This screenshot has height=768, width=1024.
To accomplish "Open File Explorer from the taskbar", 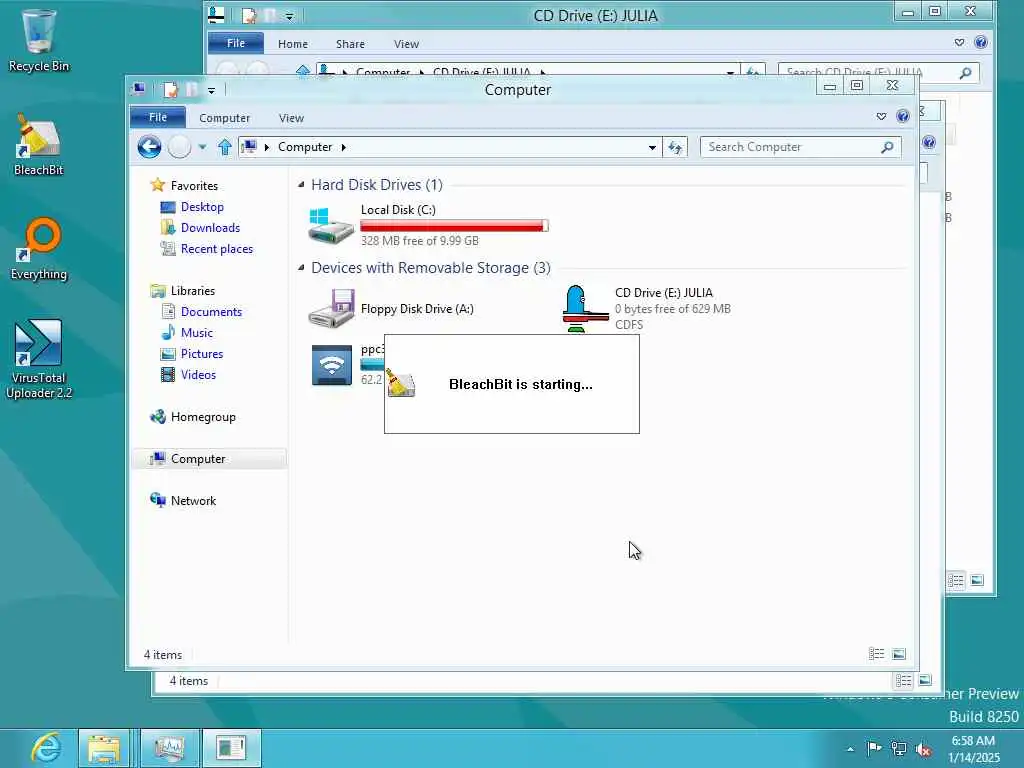I will pyautogui.click(x=104, y=748).
